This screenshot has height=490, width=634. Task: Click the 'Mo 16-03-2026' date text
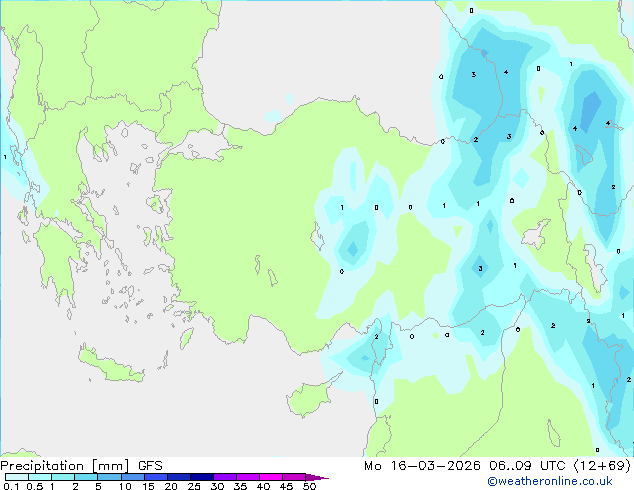pyautogui.click(x=422, y=466)
